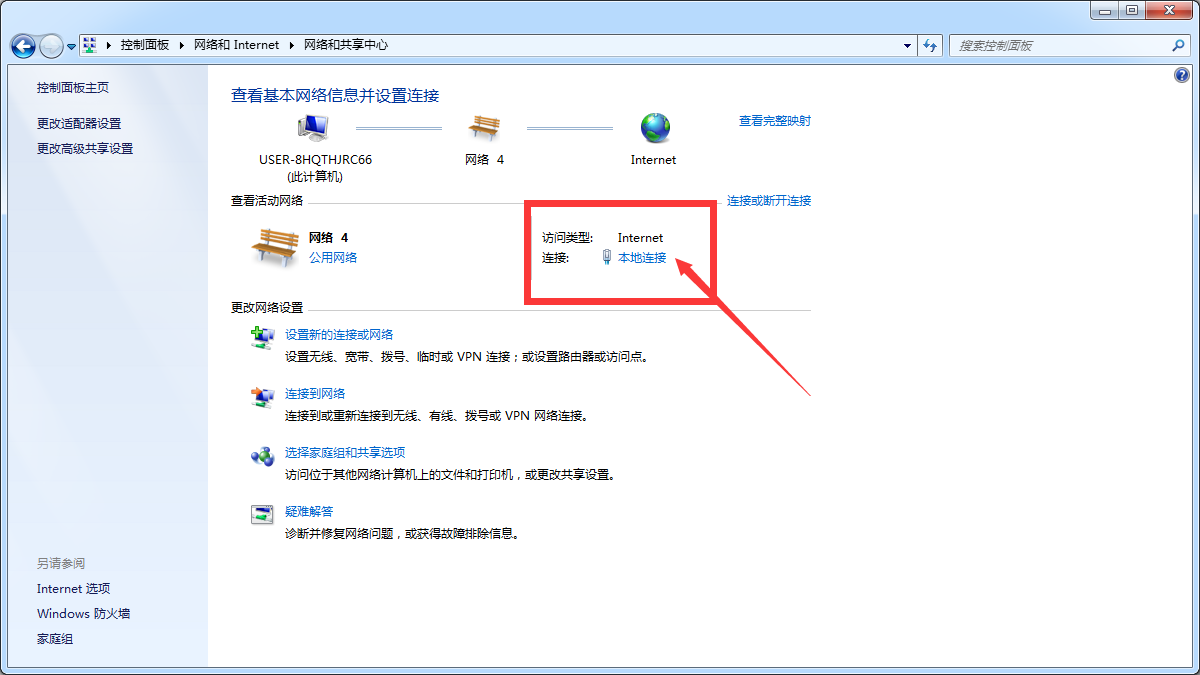Select 网络和共享中心 breadcrumb
This screenshot has width=1200, height=675.
[346, 45]
